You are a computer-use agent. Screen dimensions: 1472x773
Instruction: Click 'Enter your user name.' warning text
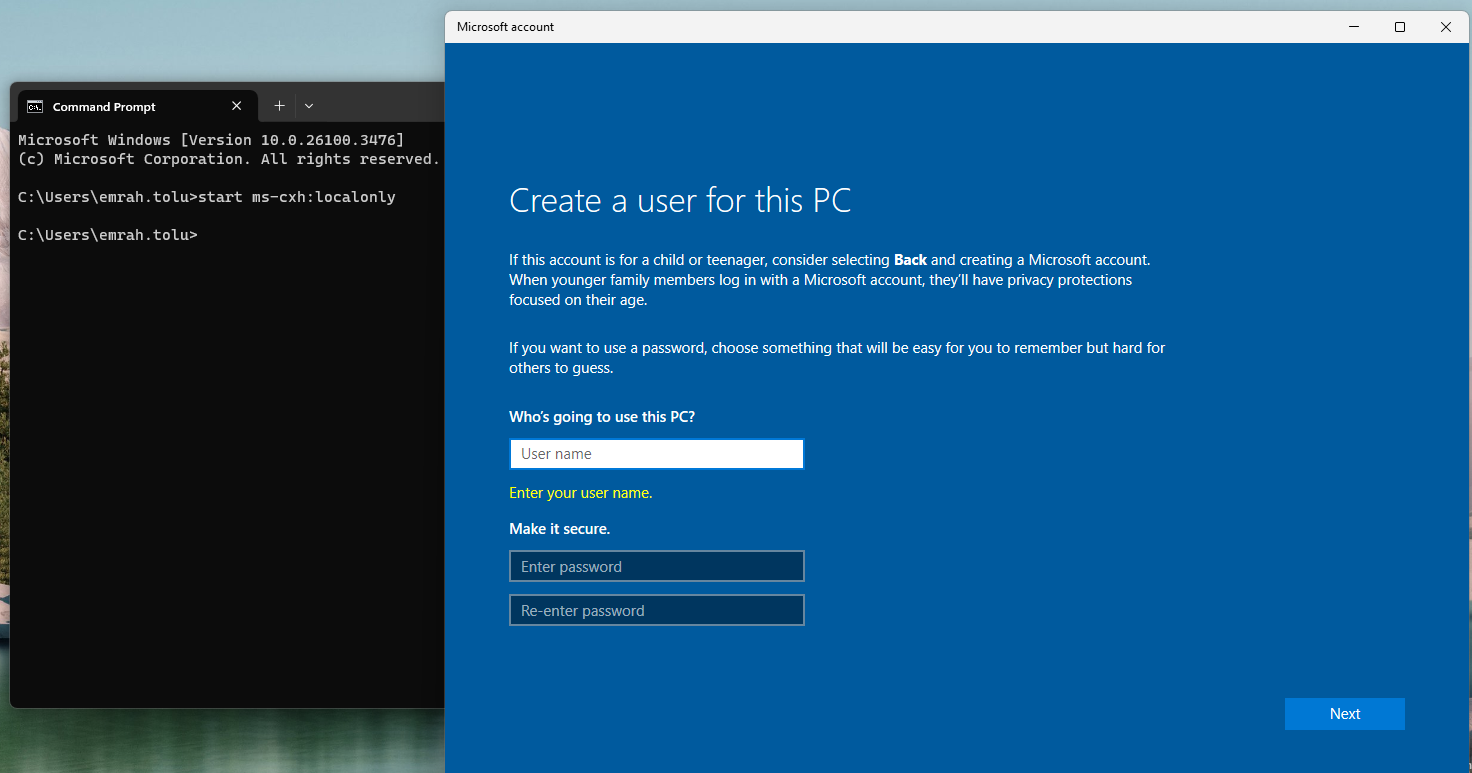point(580,493)
